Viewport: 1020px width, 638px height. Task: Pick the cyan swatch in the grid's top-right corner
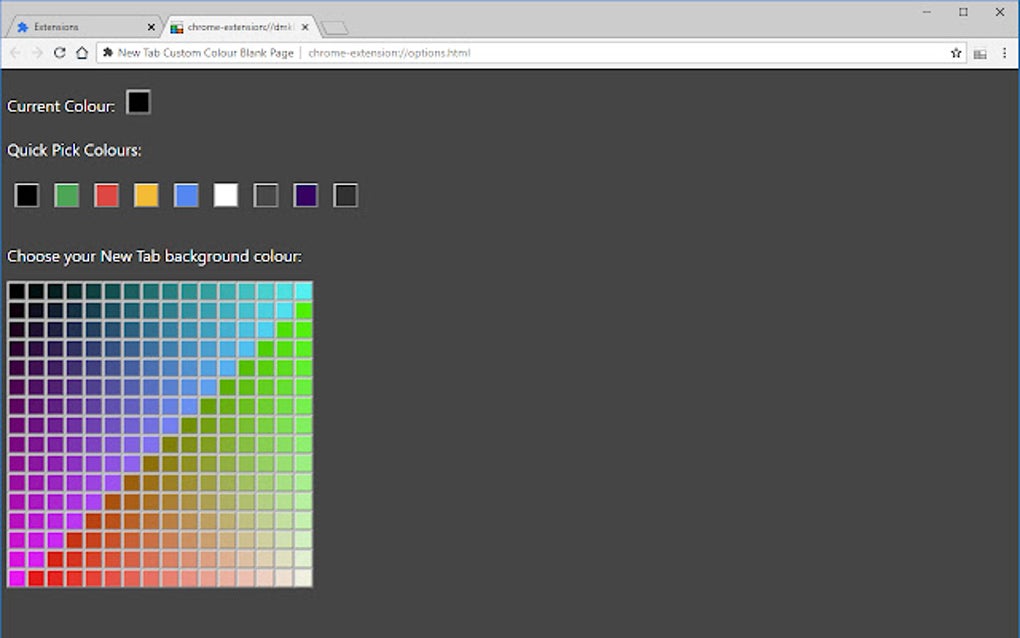coord(304,290)
